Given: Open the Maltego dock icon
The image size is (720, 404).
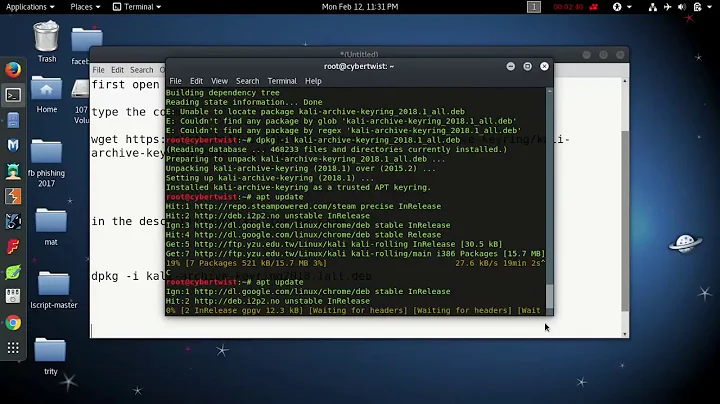Looking at the screenshot, I should (13, 222).
